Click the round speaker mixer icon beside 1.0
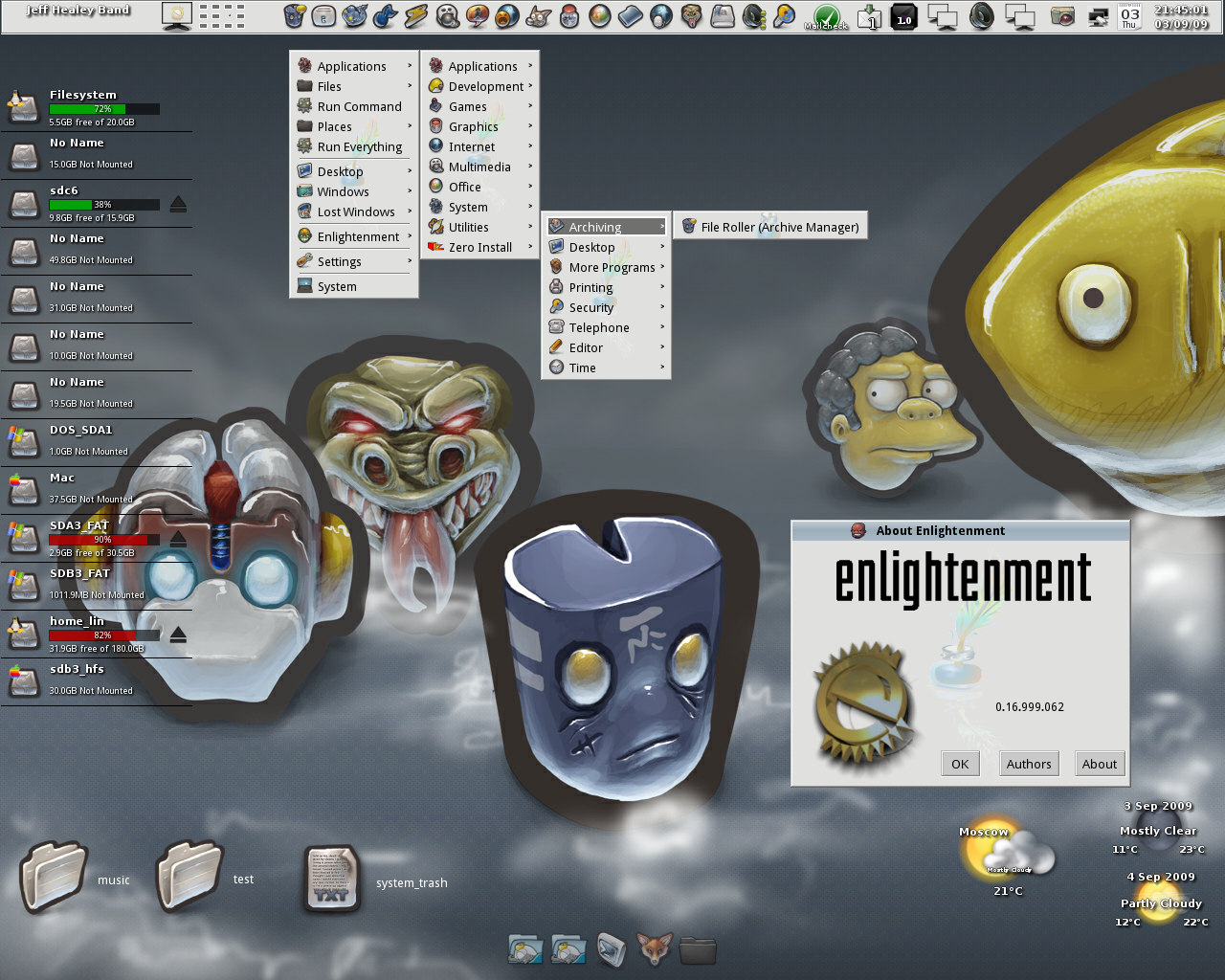 [982, 16]
